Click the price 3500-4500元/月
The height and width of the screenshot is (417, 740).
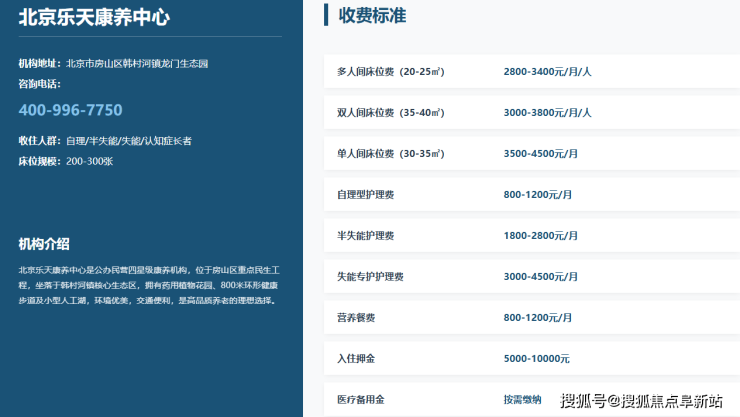tap(541, 154)
